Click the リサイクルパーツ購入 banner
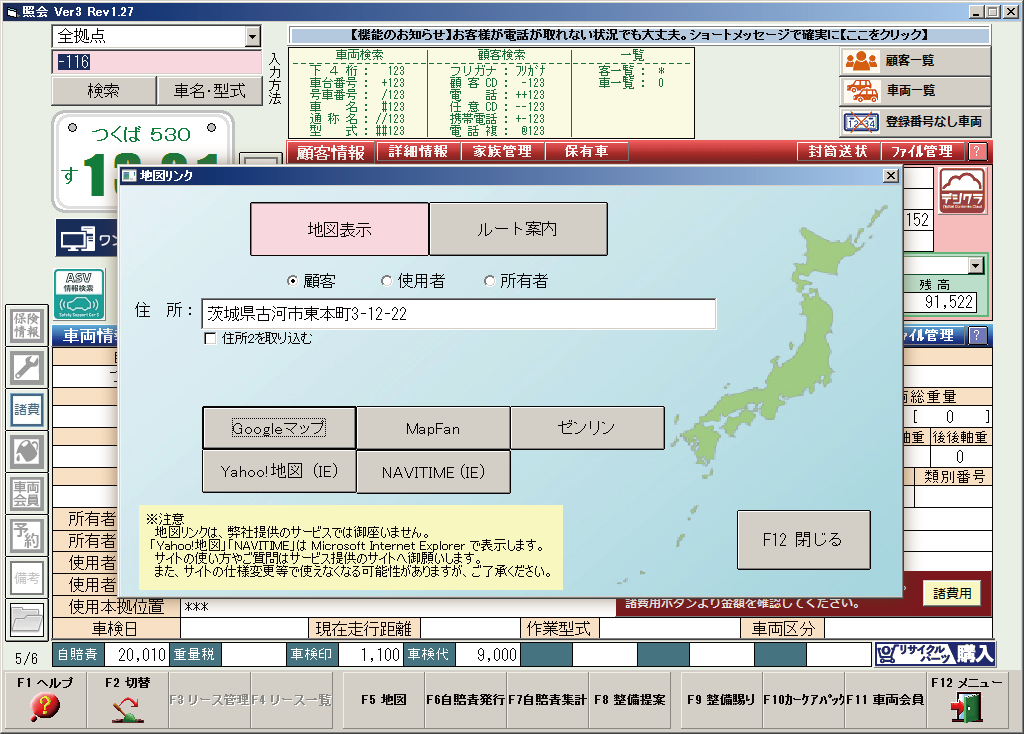 [x=935, y=654]
